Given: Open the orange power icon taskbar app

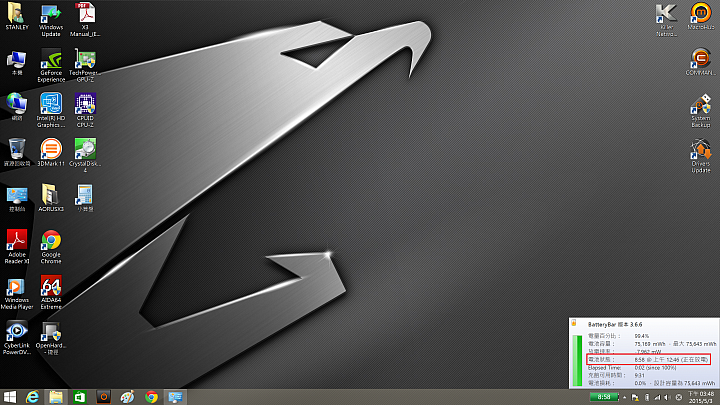Looking at the screenshot, I should [x=104, y=397].
